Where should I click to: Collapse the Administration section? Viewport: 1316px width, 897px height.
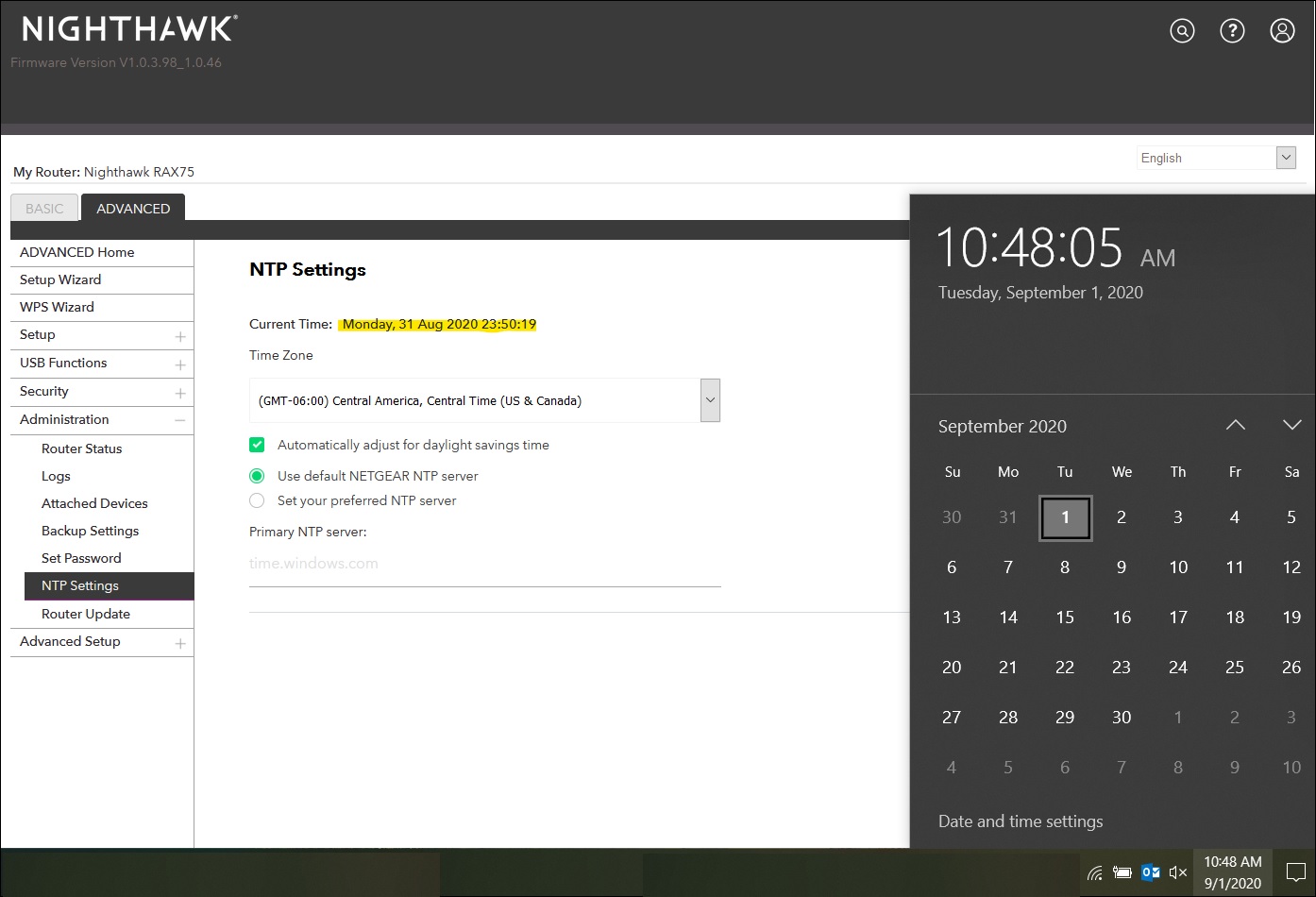[179, 420]
